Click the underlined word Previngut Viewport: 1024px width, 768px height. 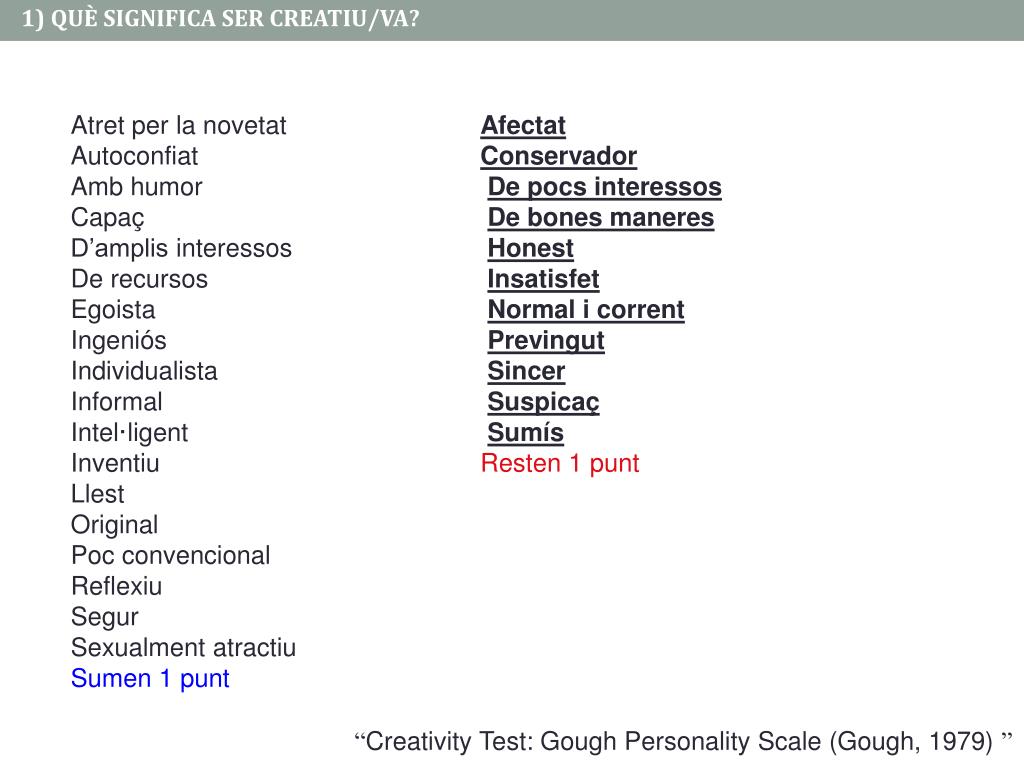546,341
